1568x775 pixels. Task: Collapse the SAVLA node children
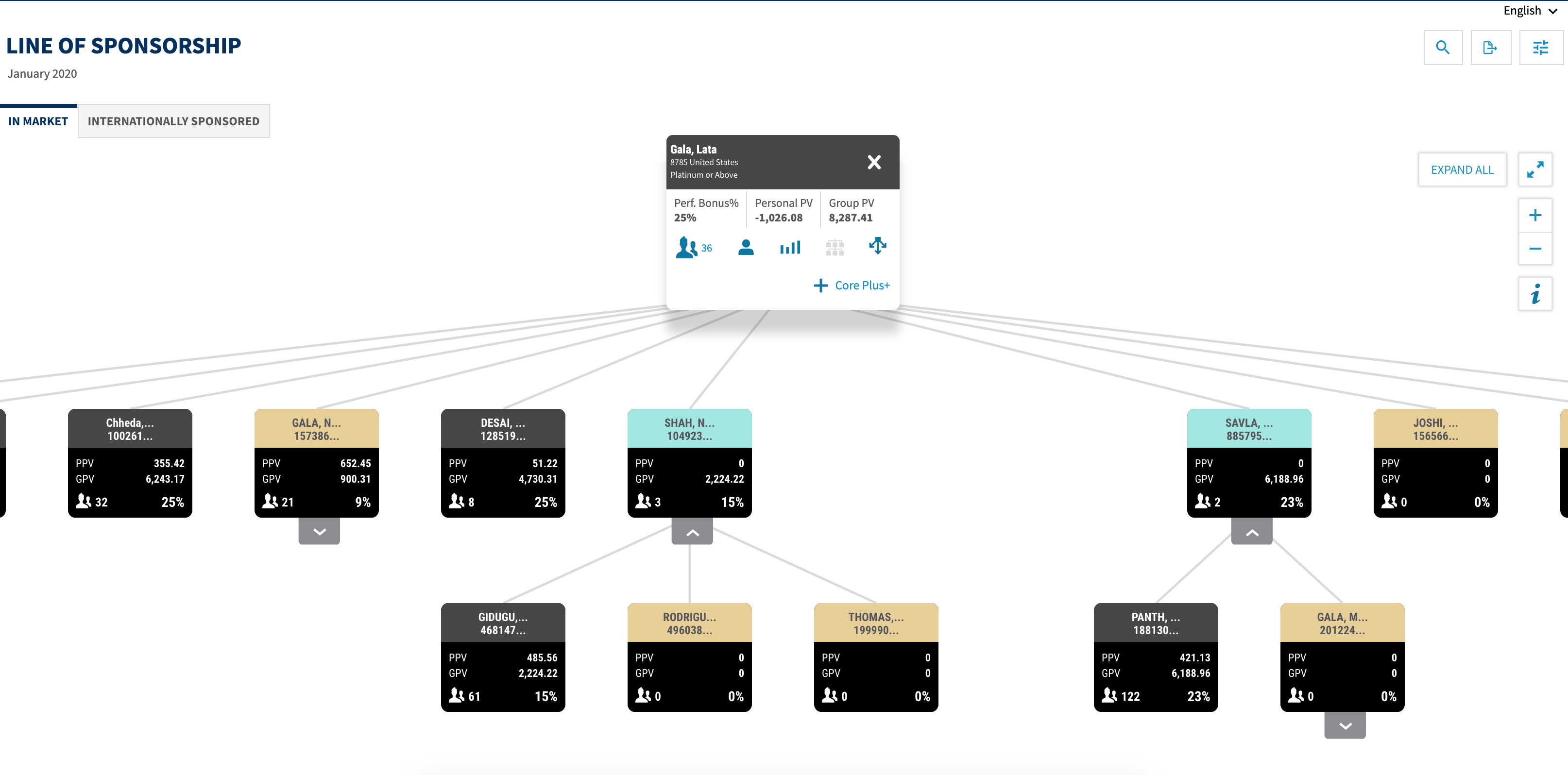1251,532
